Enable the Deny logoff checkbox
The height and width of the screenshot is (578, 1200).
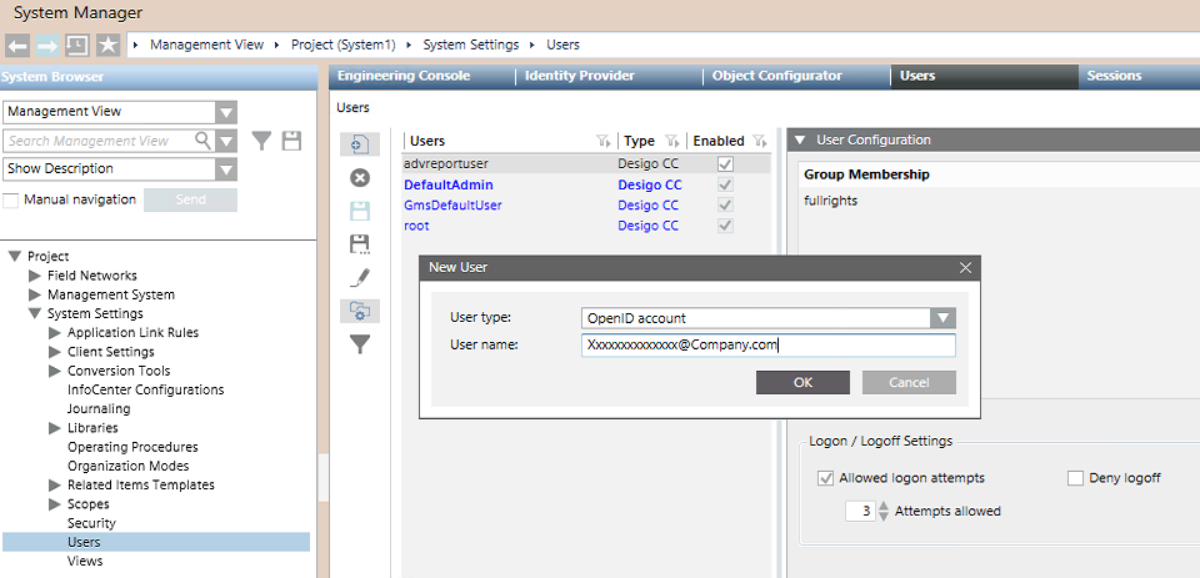[x=1075, y=478]
